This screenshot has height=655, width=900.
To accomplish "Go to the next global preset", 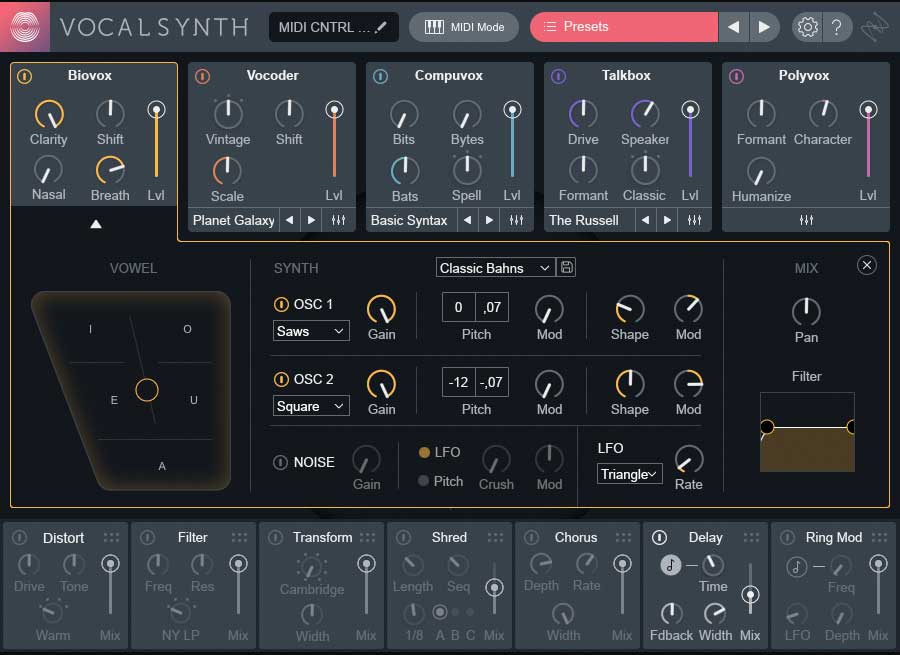I will pos(764,27).
